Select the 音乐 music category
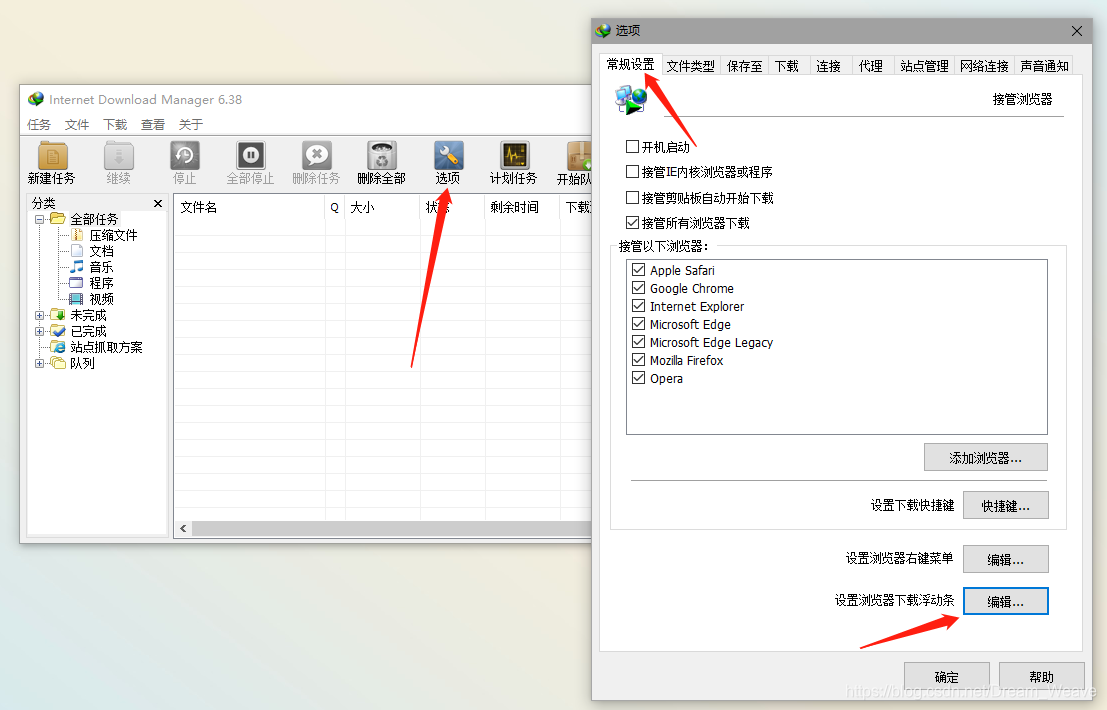1107x710 pixels. click(x=101, y=267)
